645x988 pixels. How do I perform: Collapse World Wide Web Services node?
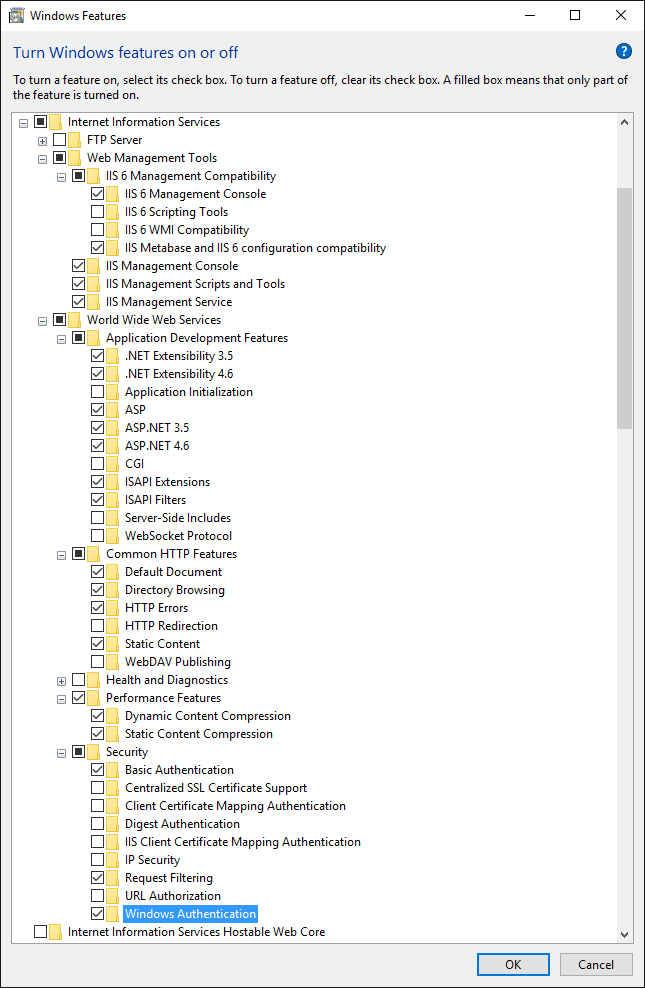(x=42, y=321)
